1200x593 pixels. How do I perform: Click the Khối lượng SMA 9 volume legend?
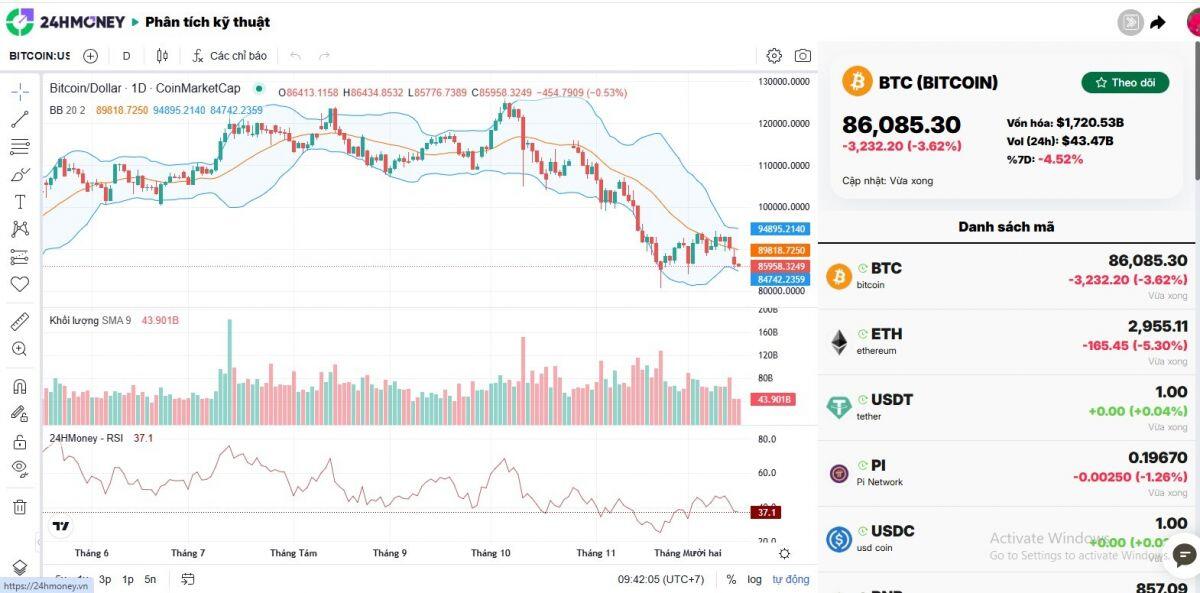coord(90,320)
